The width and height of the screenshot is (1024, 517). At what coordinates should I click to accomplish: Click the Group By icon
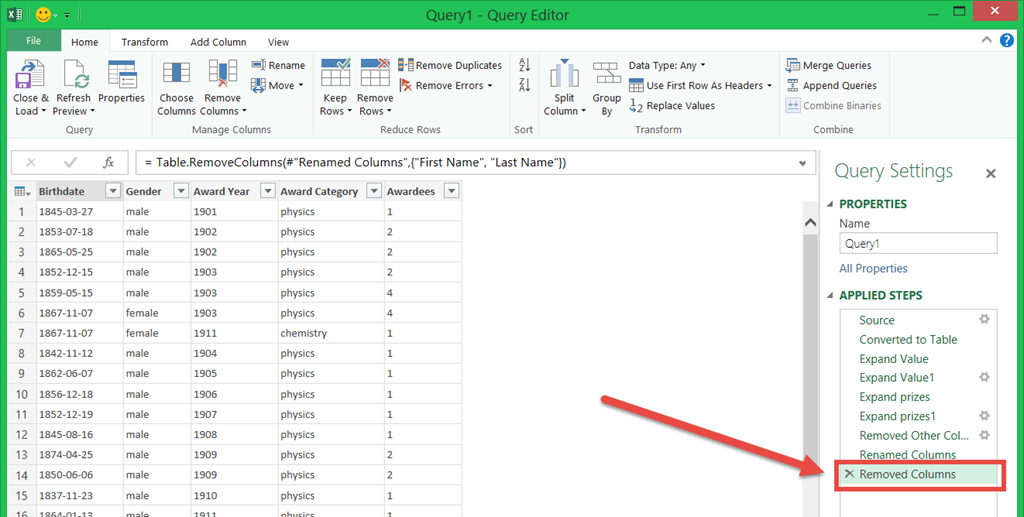606,76
